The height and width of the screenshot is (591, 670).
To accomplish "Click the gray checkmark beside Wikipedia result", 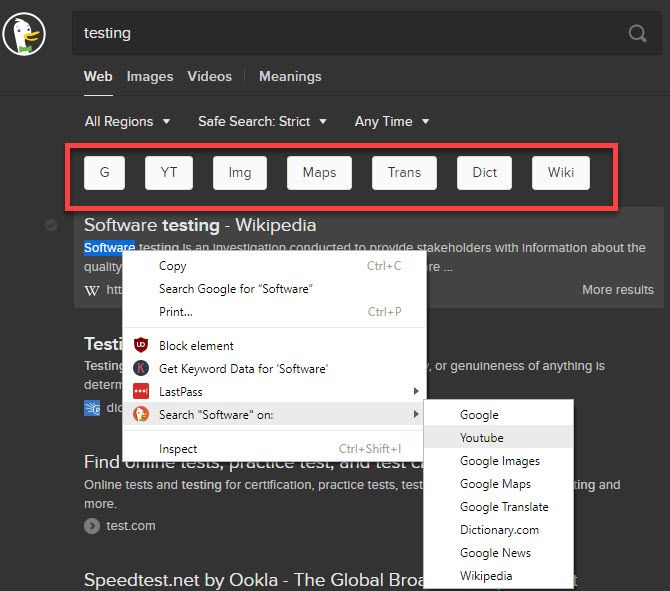I will pos(51,225).
